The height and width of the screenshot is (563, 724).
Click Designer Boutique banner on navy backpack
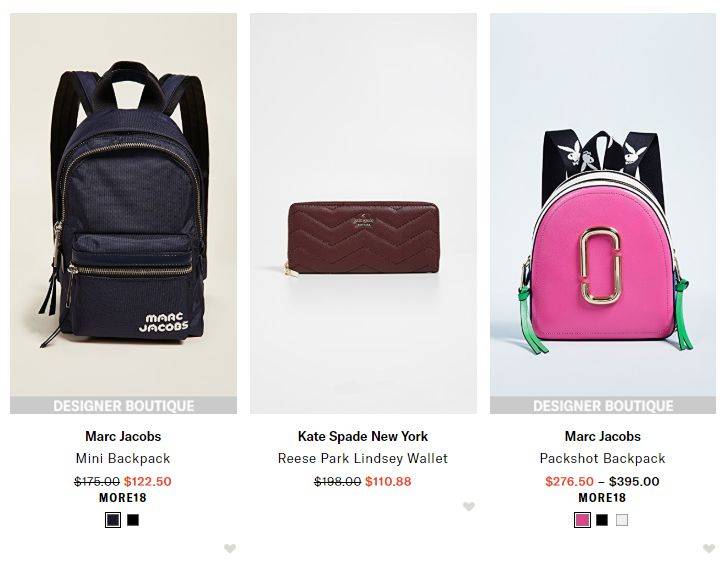(x=123, y=405)
